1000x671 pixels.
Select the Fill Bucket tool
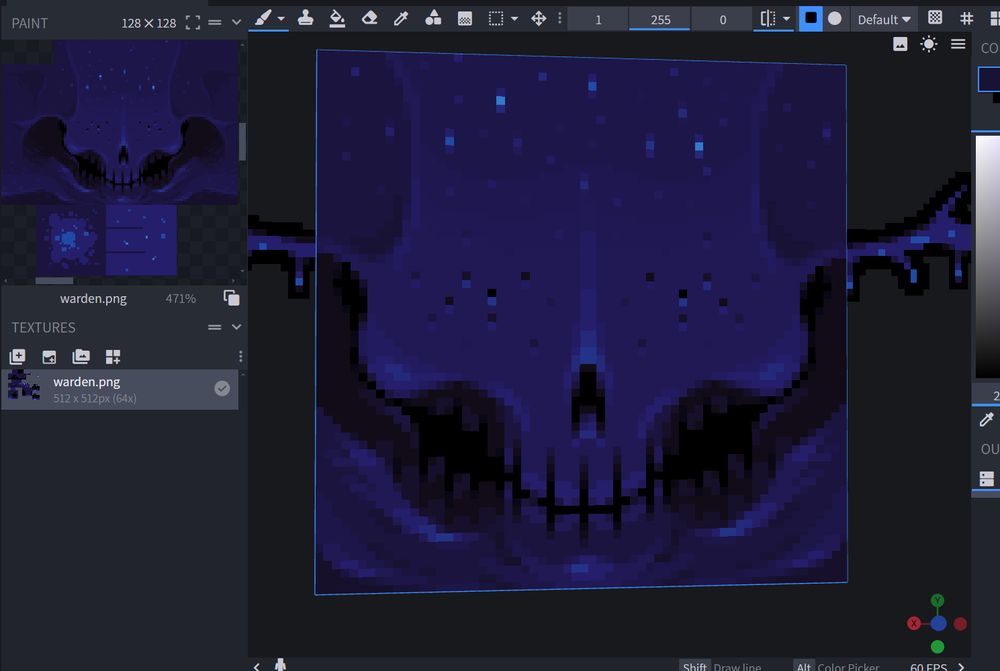tap(337, 18)
